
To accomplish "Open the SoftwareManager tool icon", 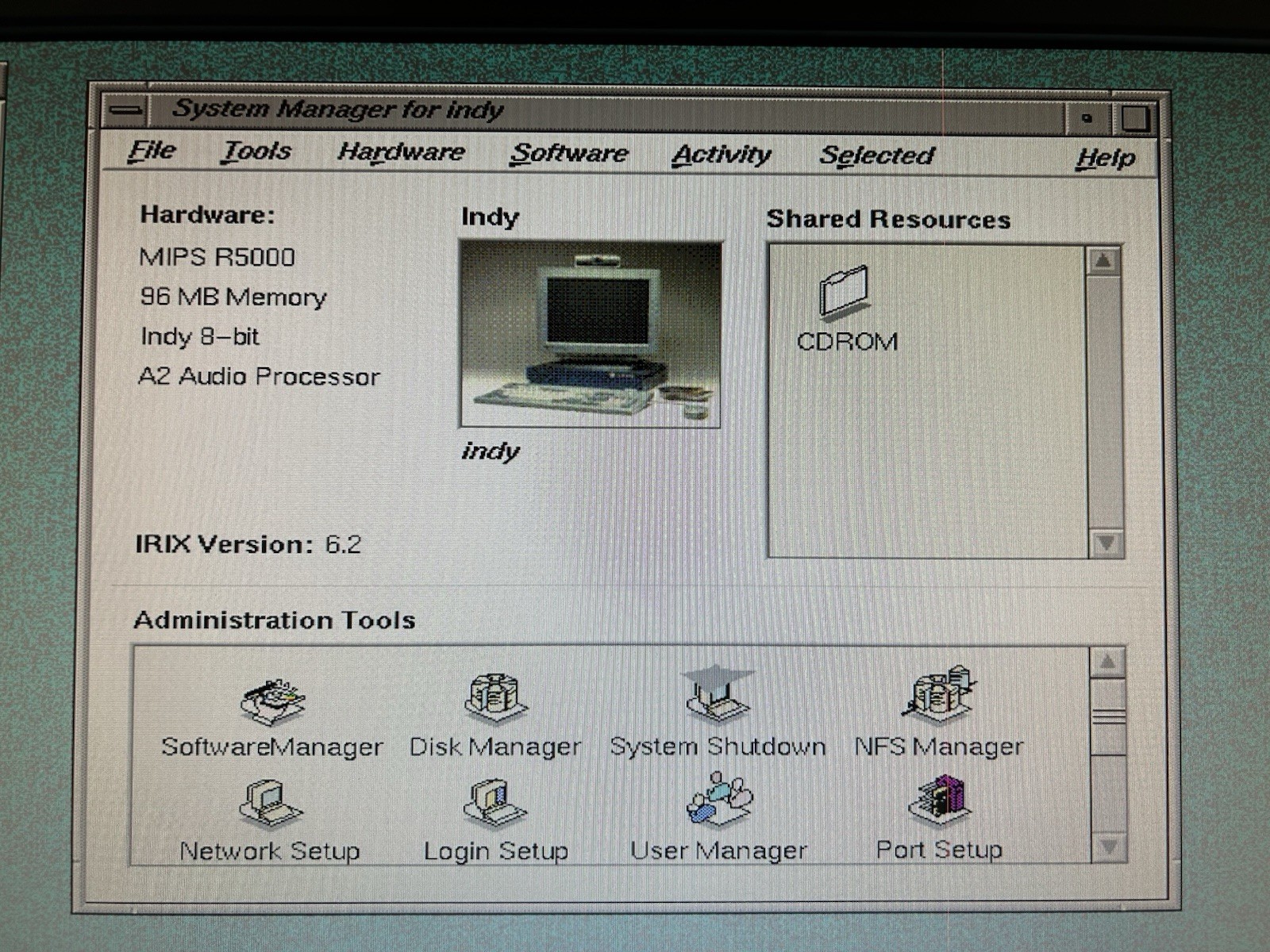I will [272, 702].
